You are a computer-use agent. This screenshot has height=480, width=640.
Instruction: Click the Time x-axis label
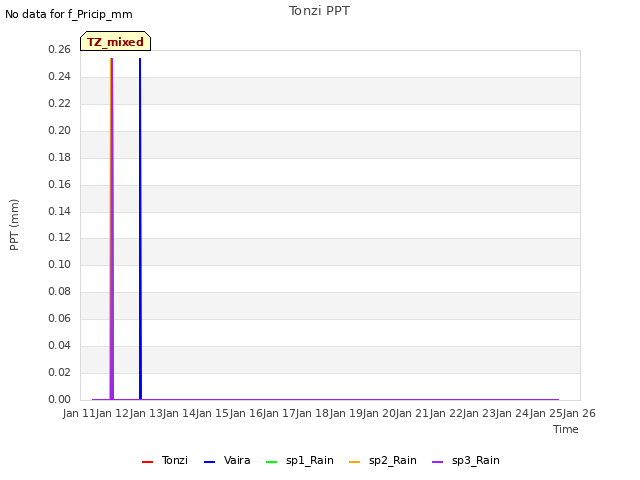coord(566,429)
